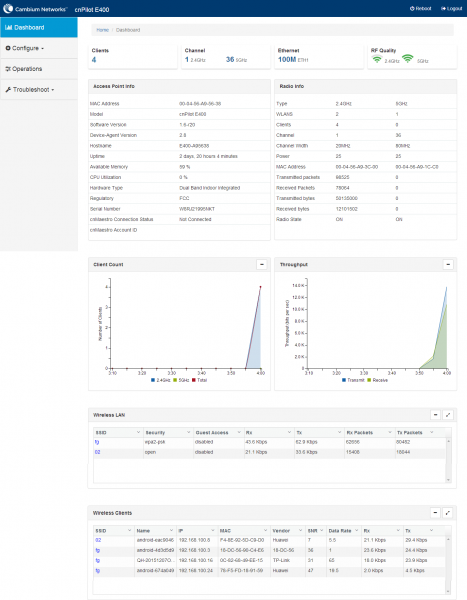
Task: Open the Security column dropdown arrow
Action: tap(188, 432)
